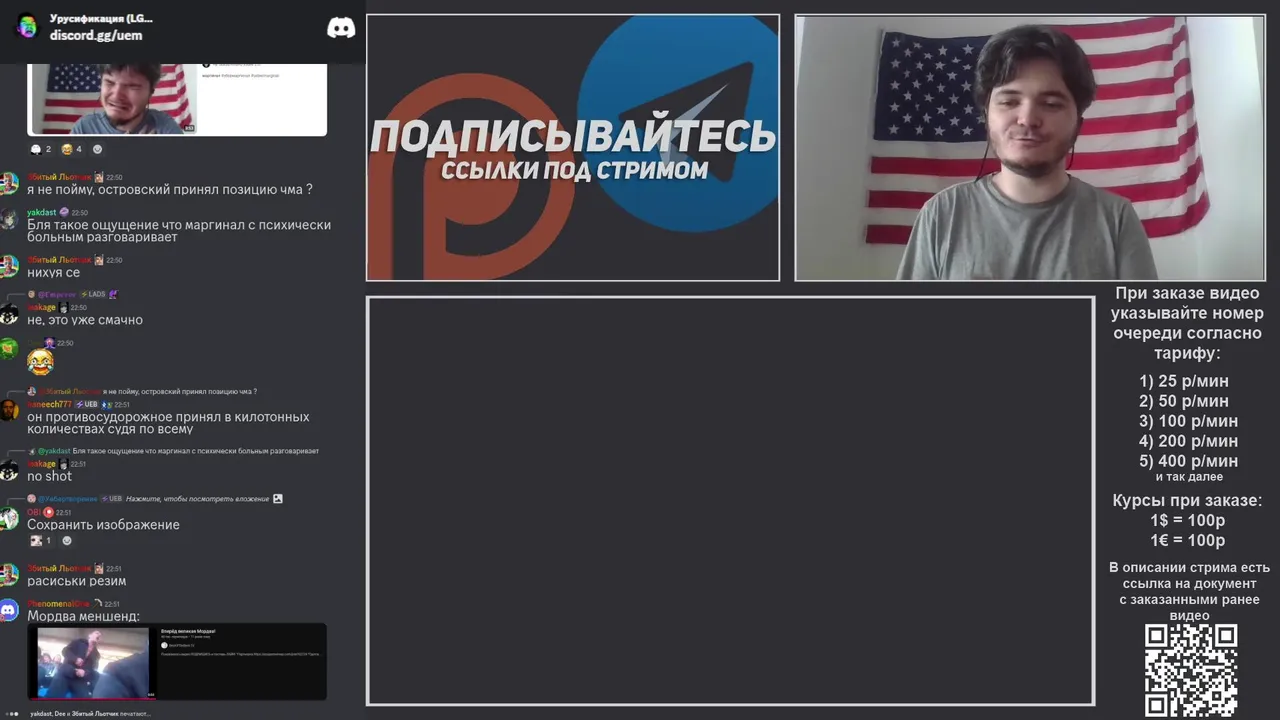1280x720 pixels.
Task: Select the "Сохранить изображение" message
Action: click(103, 525)
